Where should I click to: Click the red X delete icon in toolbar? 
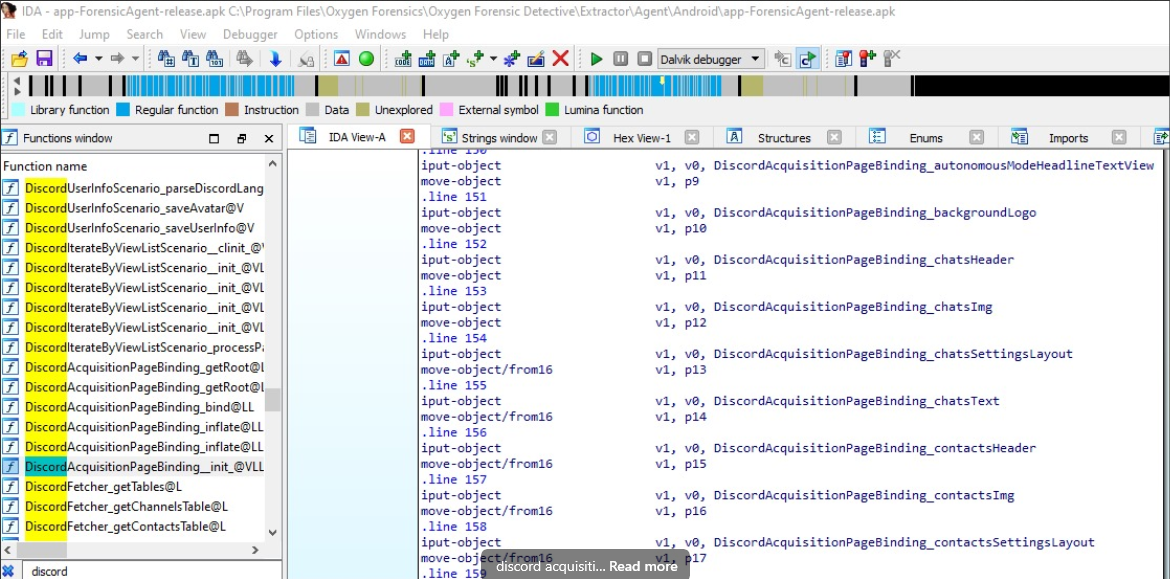[561, 59]
